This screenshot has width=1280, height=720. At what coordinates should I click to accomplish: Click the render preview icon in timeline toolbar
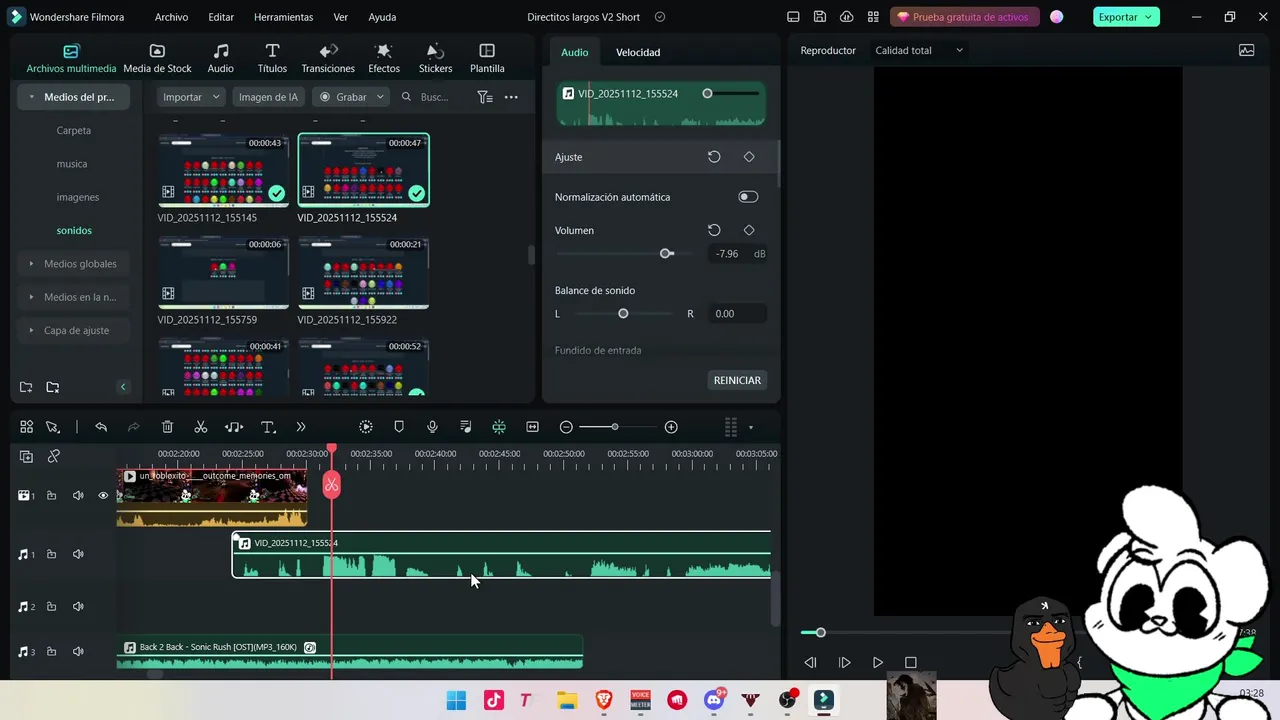366,427
